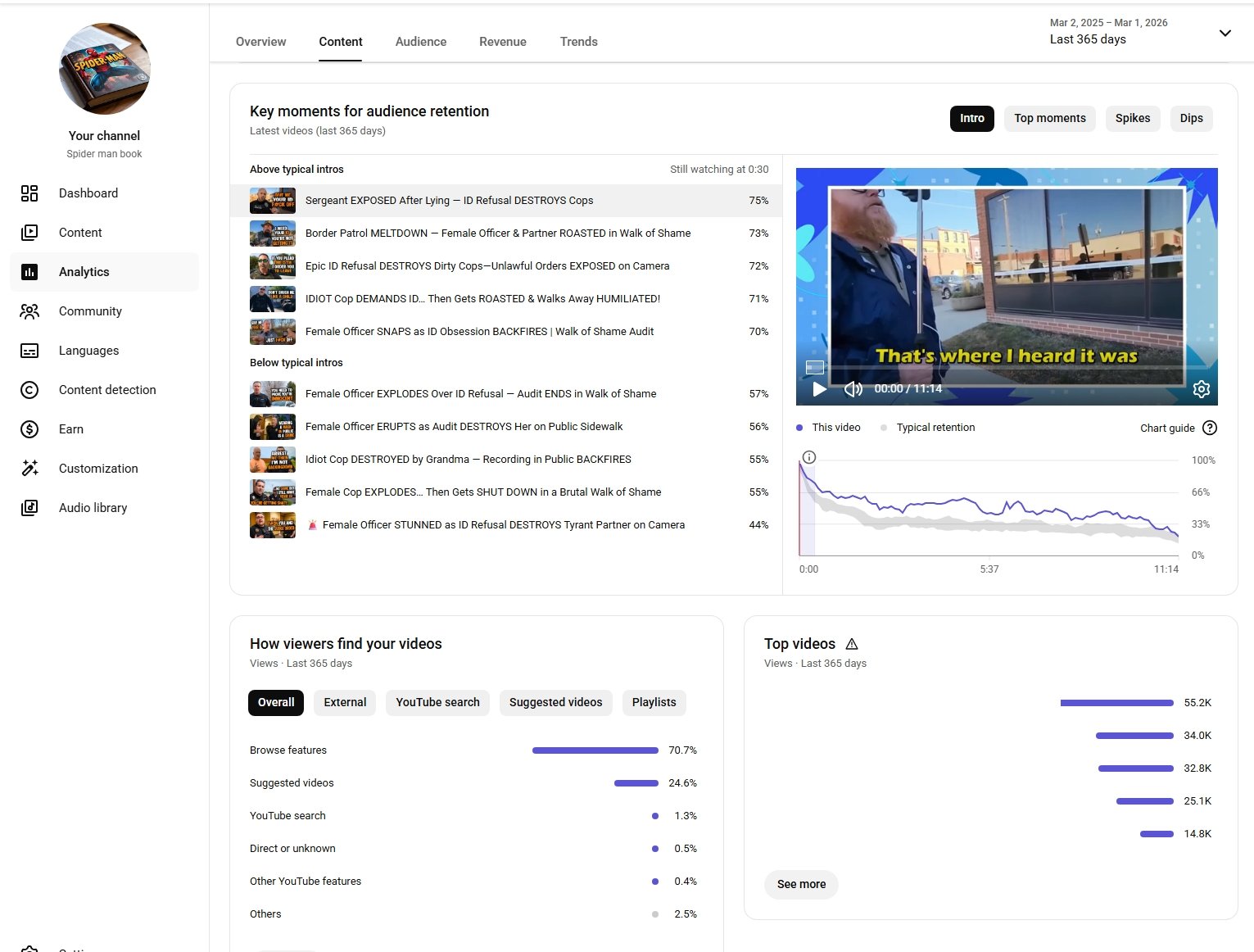1254x952 pixels.
Task: Select the Top moments filter chip
Action: pos(1049,119)
